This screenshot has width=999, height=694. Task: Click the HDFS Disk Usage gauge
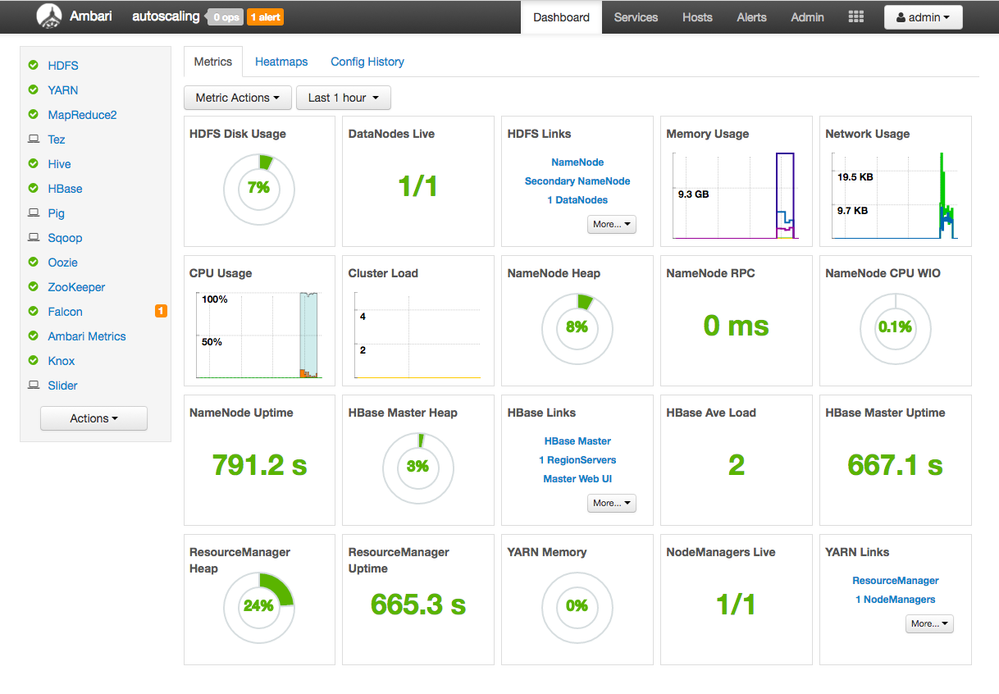click(x=258, y=188)
